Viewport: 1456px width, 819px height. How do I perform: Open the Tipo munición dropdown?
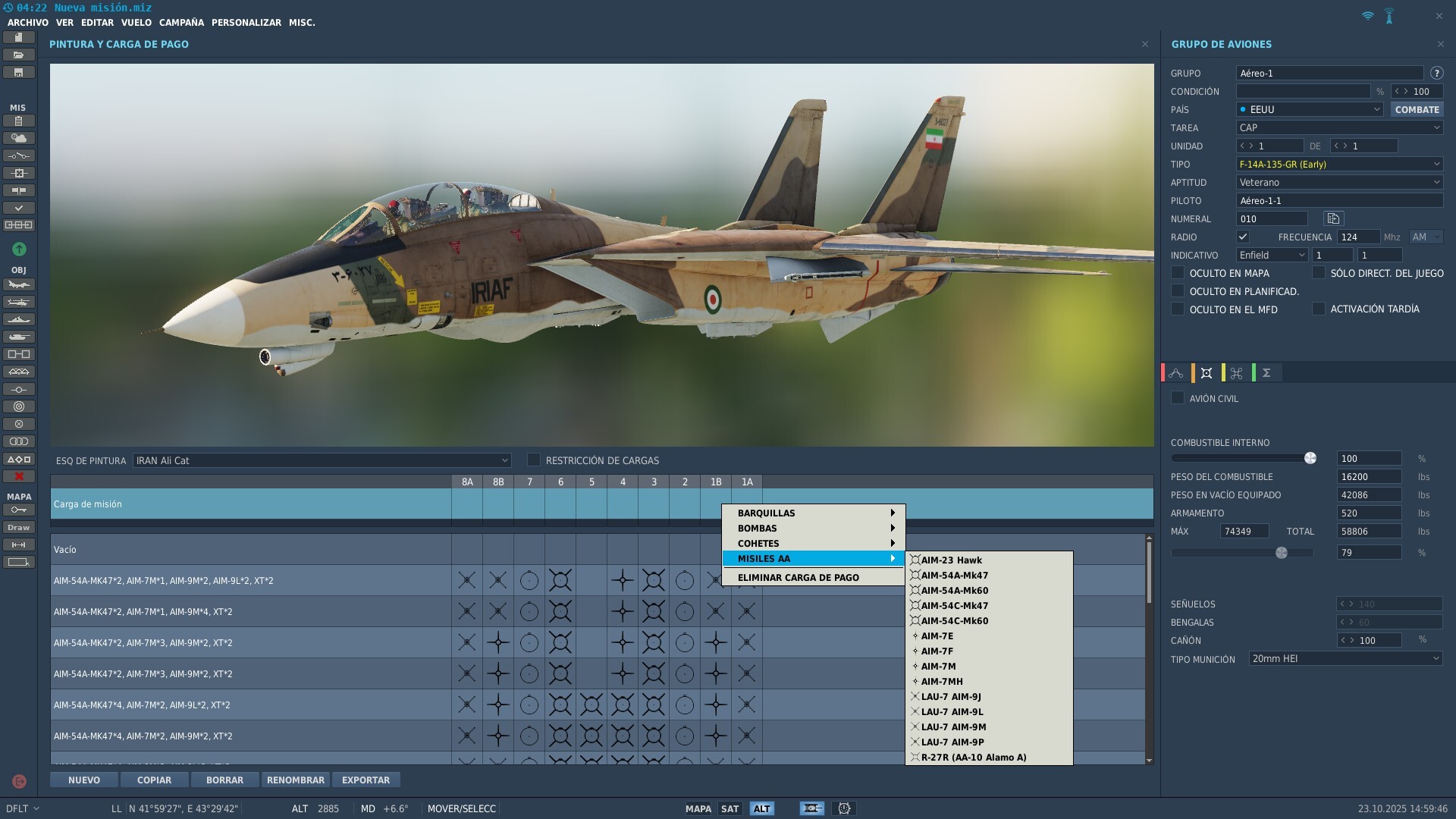click(1345, 658)
